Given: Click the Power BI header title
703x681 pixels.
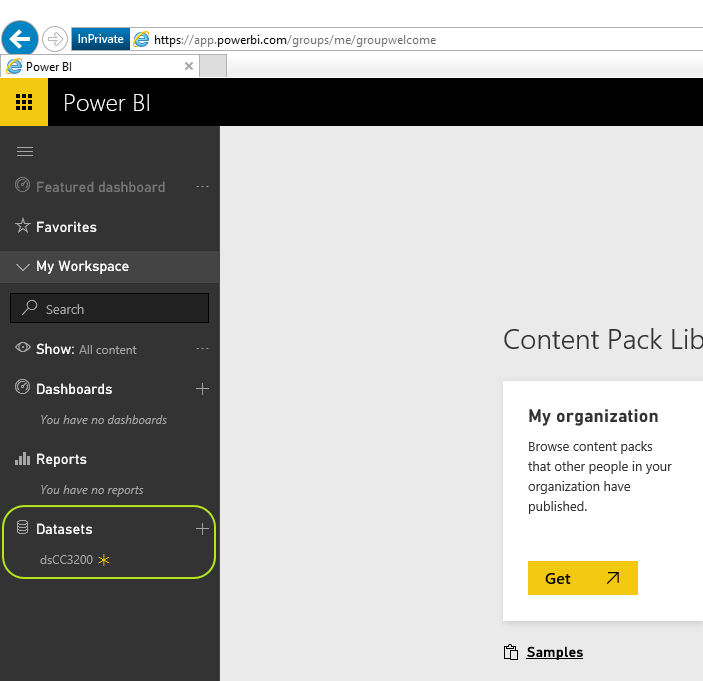Looking at the screenshot, I should point(107,103).
